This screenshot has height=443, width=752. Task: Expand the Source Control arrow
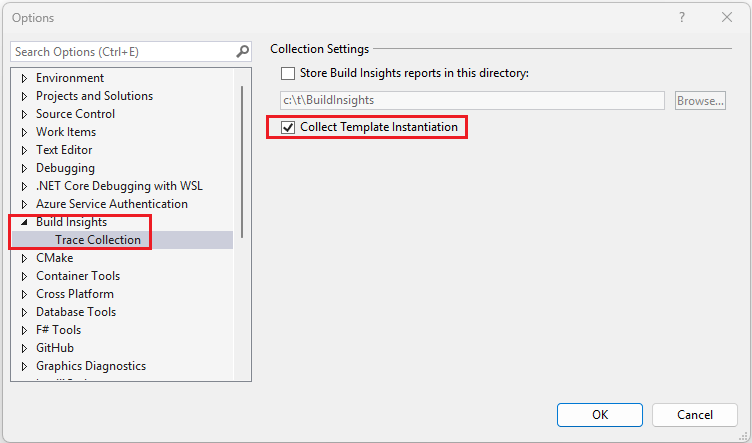pos(24,114)
